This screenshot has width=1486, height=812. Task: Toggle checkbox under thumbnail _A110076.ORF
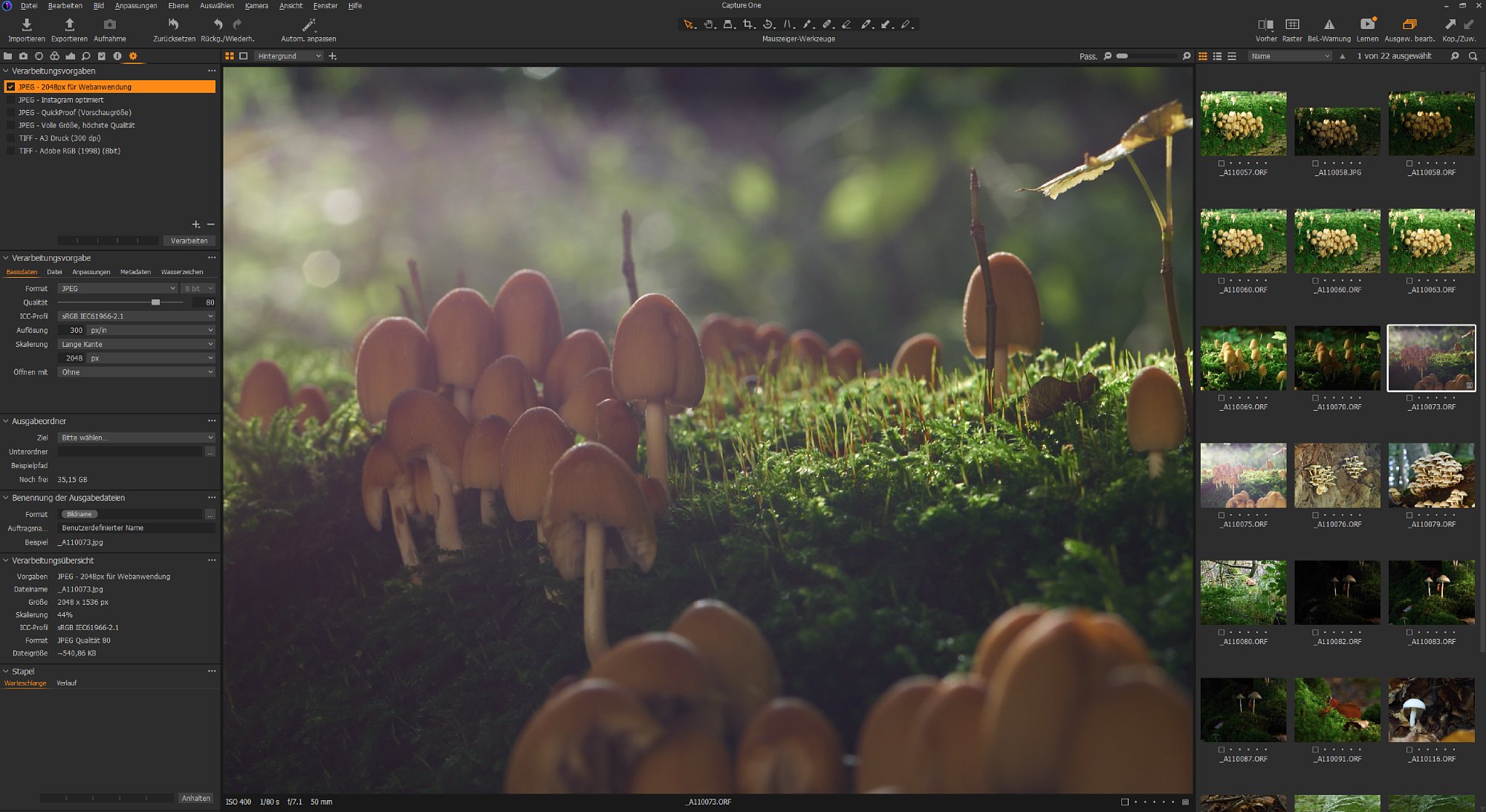click(1315, 515)
